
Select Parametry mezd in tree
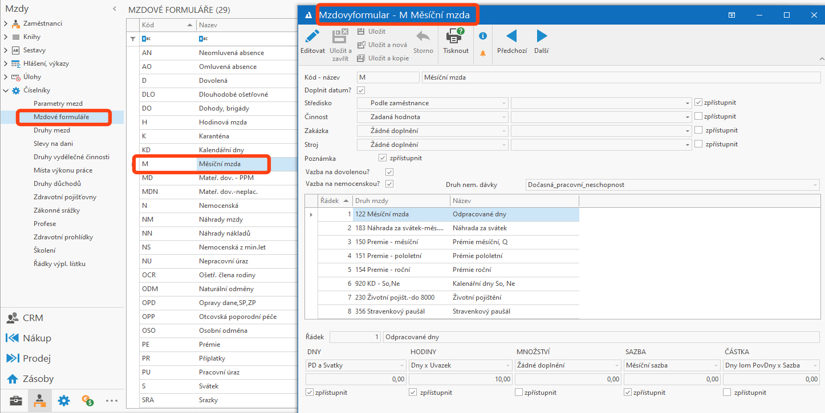[58, 104]
